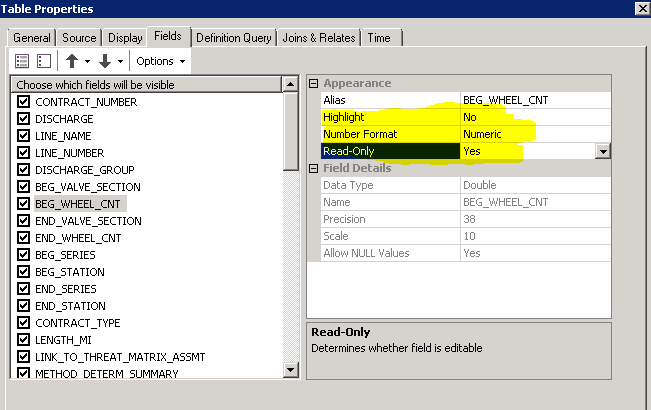Select the Alias property label
This screenshot has width=651, height=410.
click(334, 100)
